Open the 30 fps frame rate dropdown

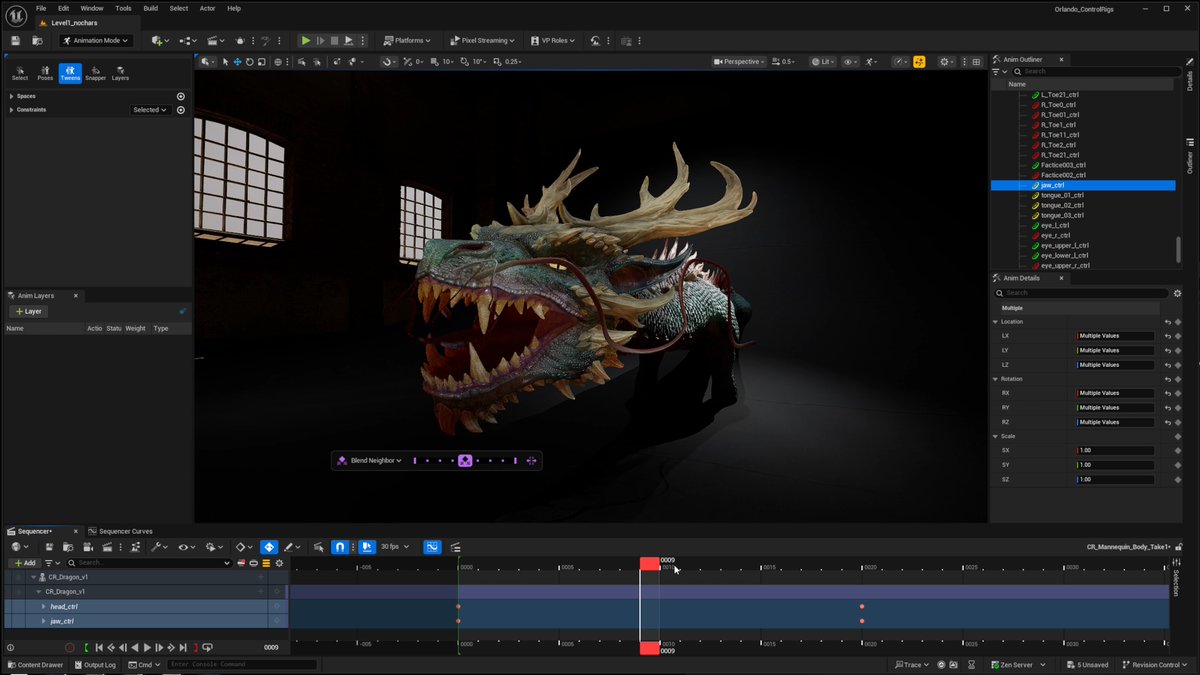click(394, 547)
